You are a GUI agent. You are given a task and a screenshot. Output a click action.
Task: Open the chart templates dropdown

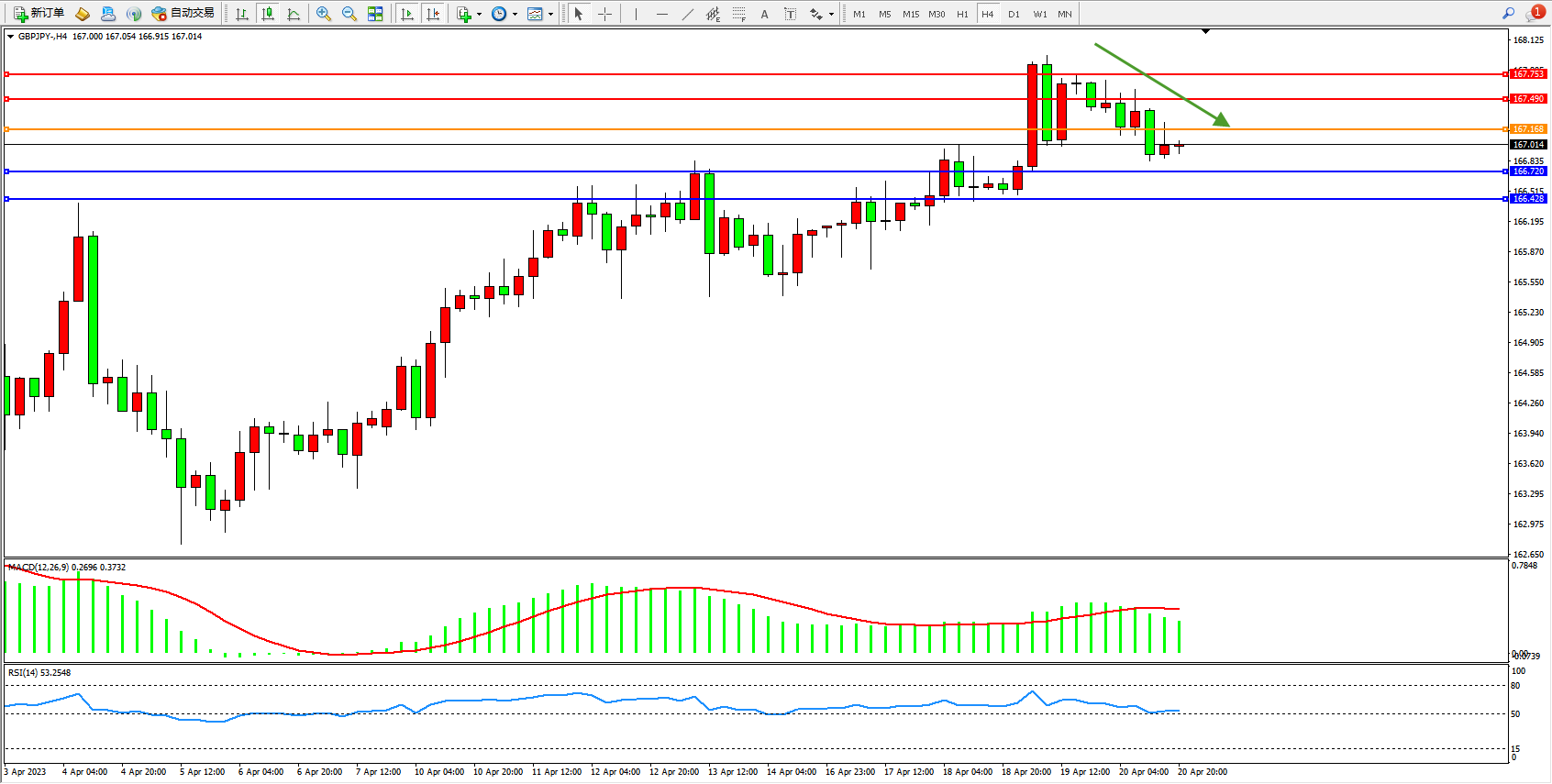click(550, 14)
